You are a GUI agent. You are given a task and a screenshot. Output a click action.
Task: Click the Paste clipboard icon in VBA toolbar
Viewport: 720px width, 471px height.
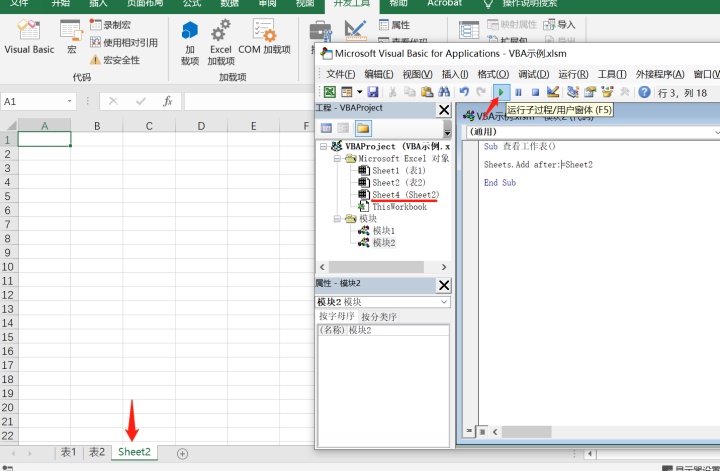tap(427, 92)
